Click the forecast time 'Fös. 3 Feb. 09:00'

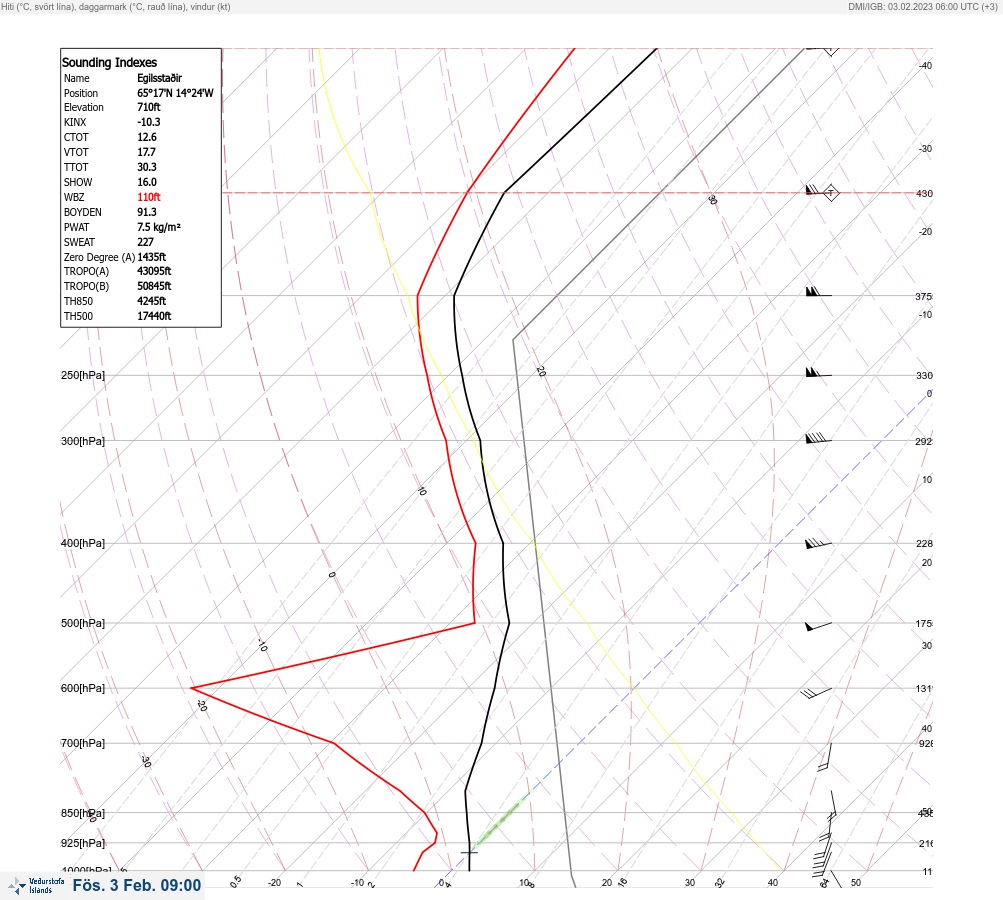(137, 885)
